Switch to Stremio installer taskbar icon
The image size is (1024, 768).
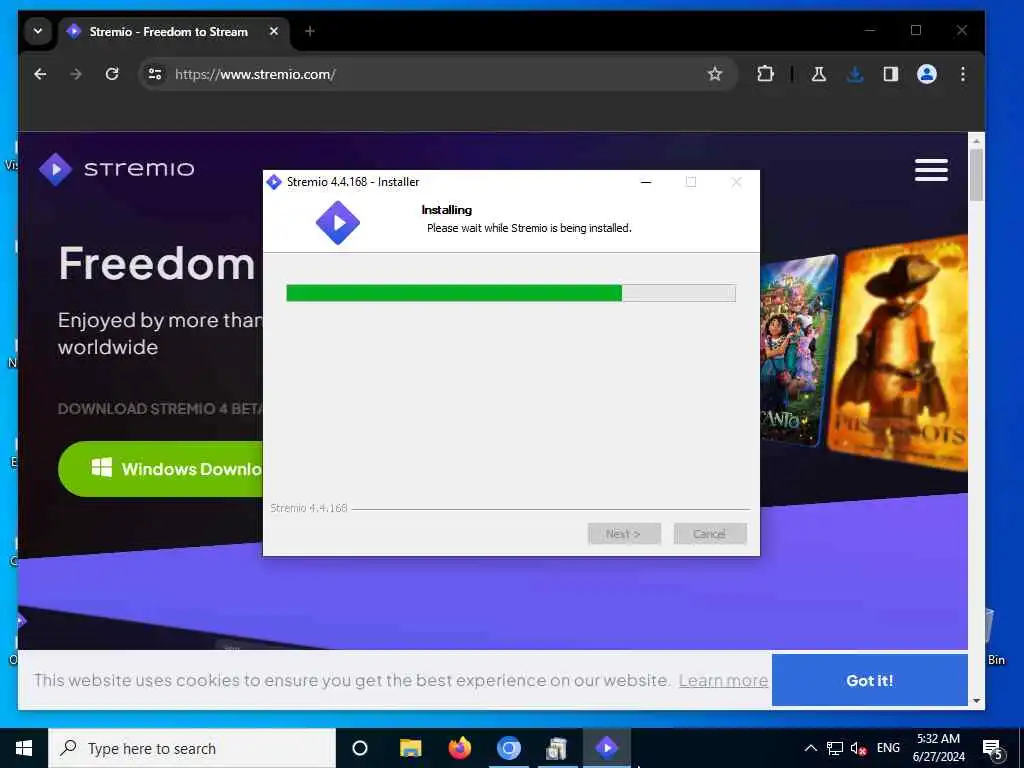coord(607,748)
